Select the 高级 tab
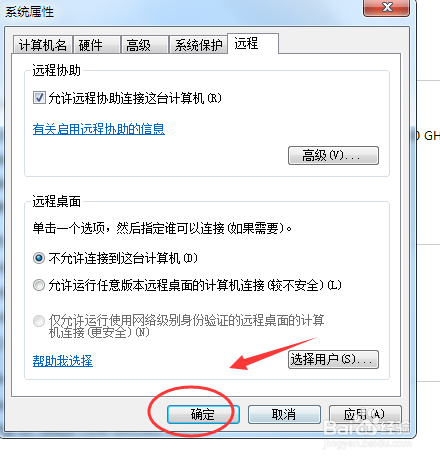 [145, 45]
